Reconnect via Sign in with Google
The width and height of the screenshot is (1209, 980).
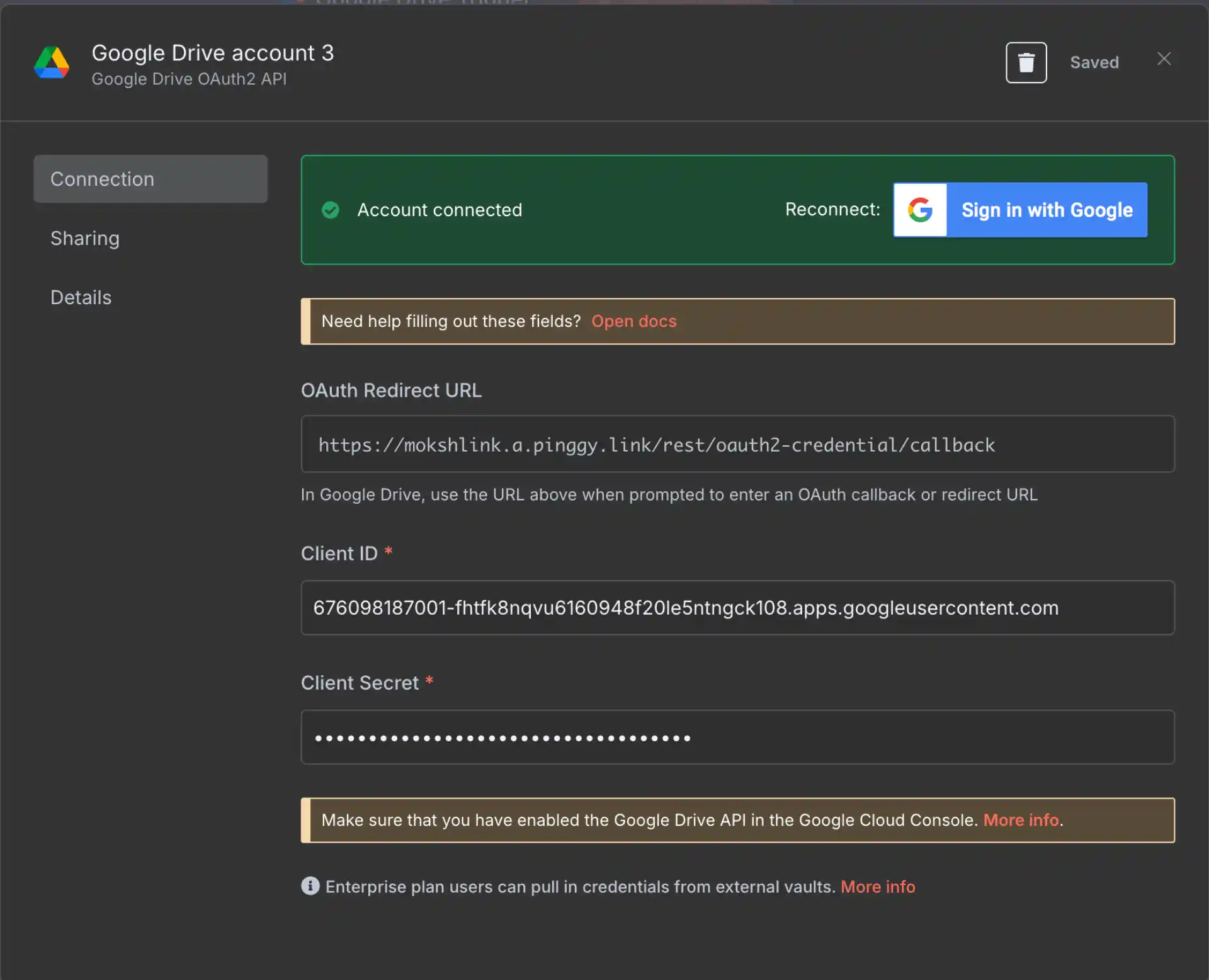[x=1047, y=210]
